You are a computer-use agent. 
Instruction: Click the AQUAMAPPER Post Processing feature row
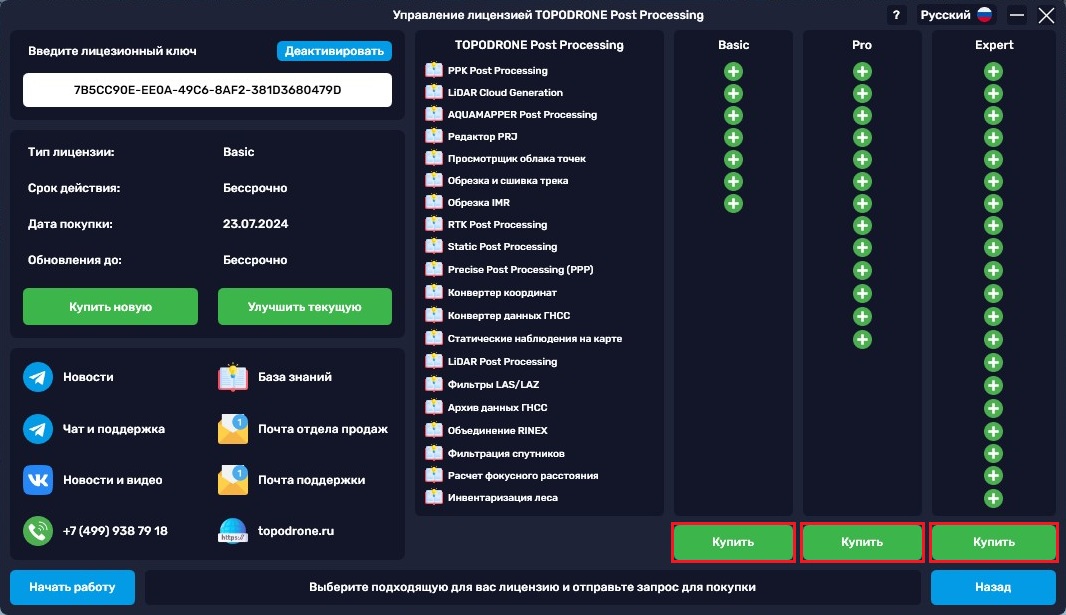(x=522, y=114)
